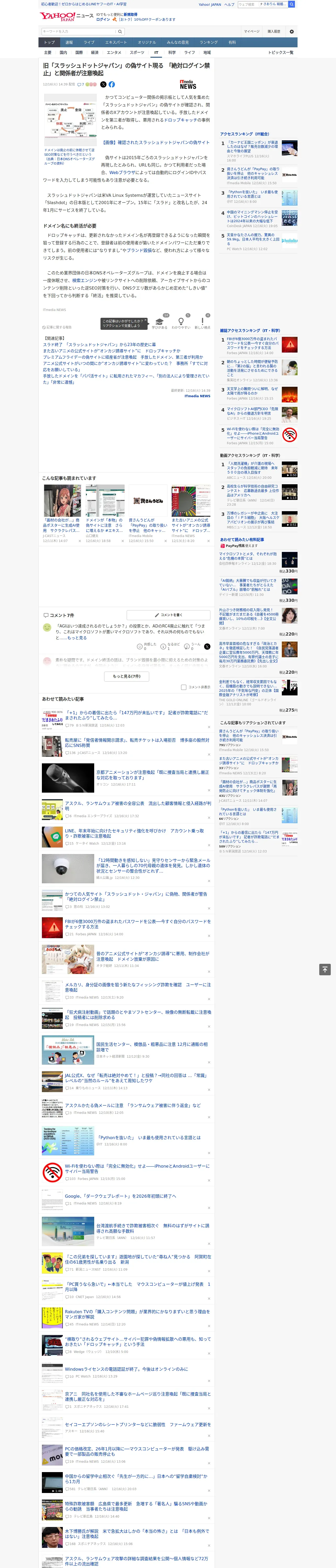Share the article on X
This screenshot has width=336, height=1568.
pos(103,85)
